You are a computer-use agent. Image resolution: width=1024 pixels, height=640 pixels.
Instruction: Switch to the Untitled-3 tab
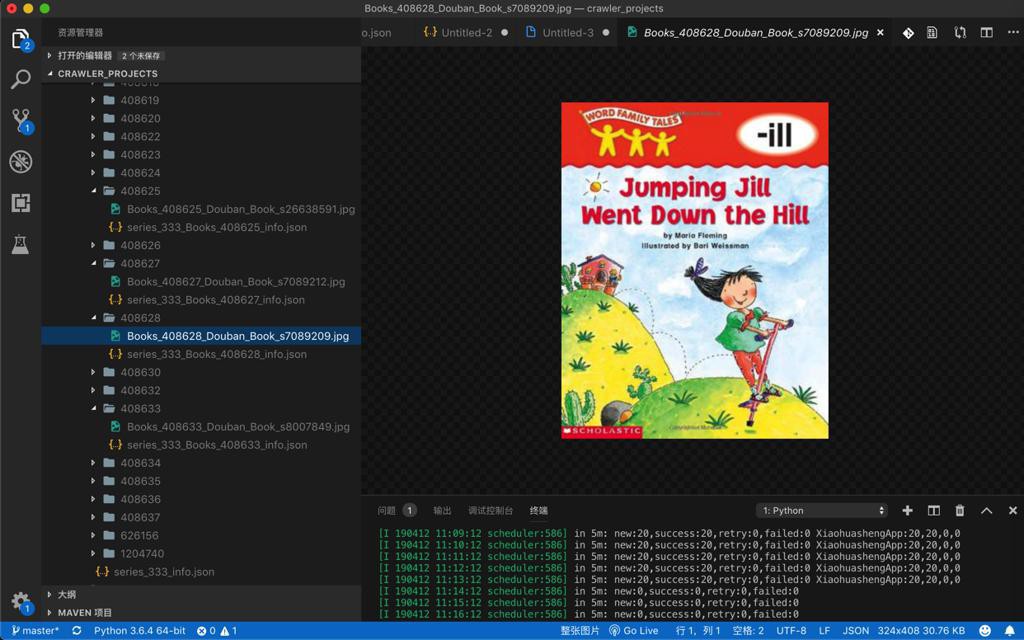(568, 33)
